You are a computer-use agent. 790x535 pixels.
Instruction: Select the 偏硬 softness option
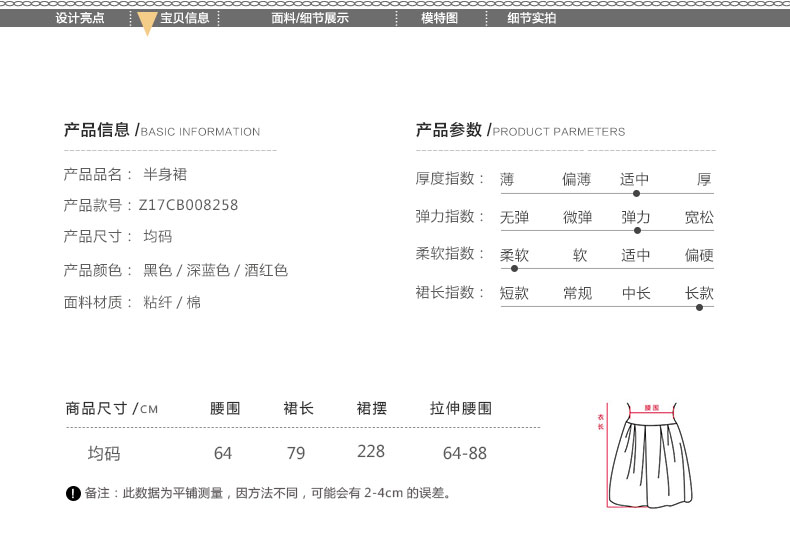click(699, 255)
